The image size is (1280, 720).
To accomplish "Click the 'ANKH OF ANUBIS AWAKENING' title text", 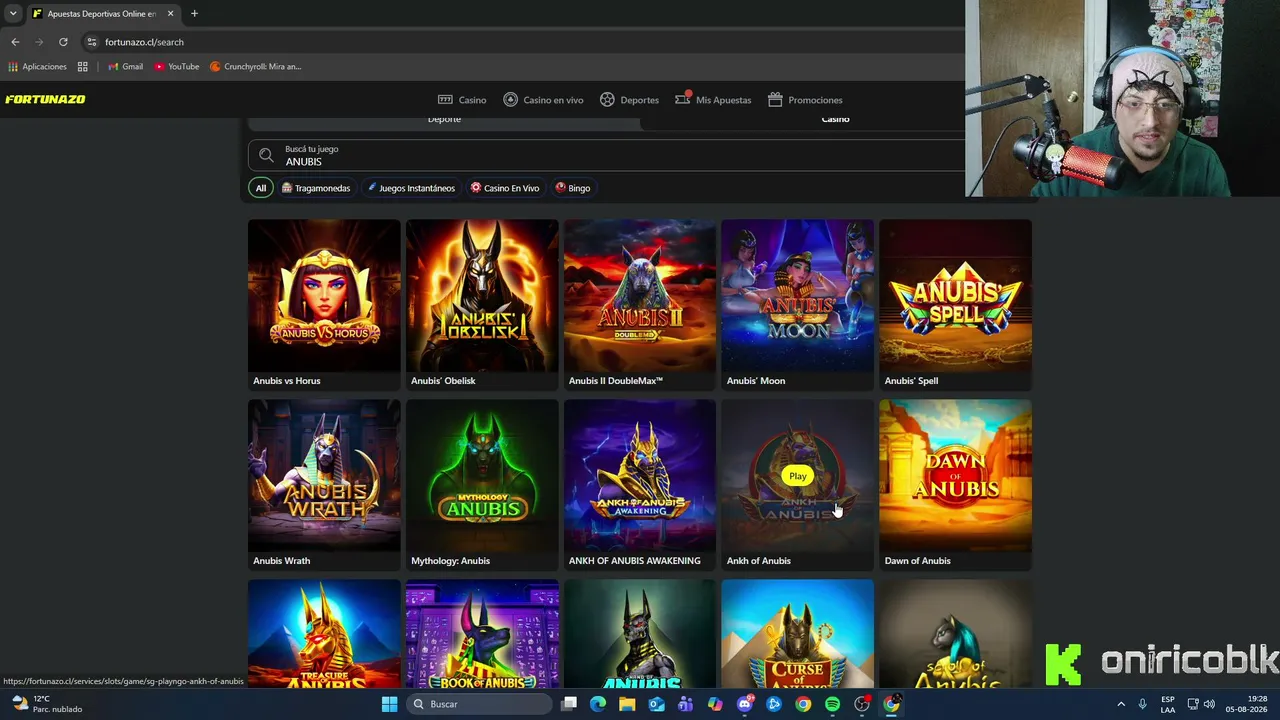I will (635, 561).
